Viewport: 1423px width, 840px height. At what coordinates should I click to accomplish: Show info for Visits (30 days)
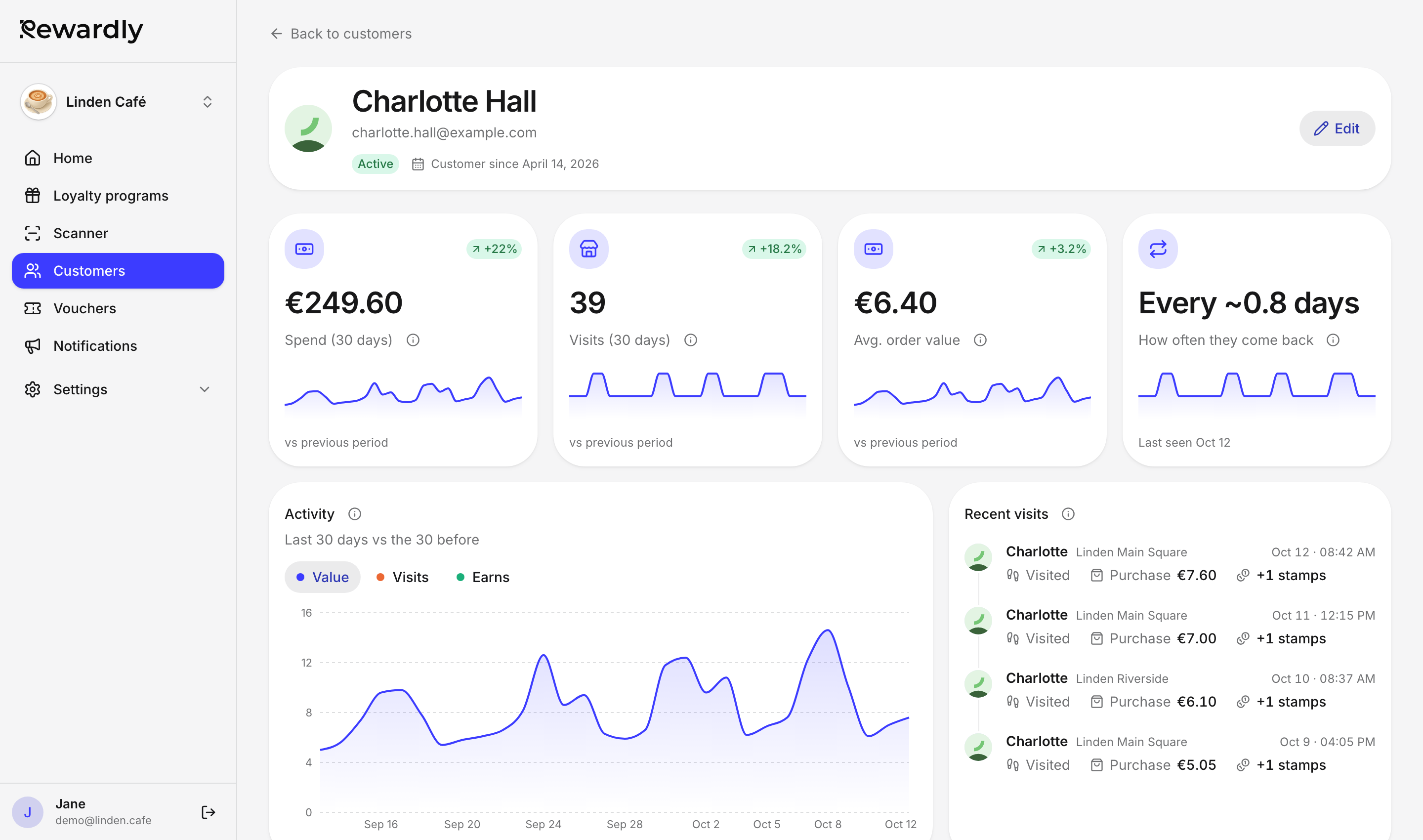[691, 340]
